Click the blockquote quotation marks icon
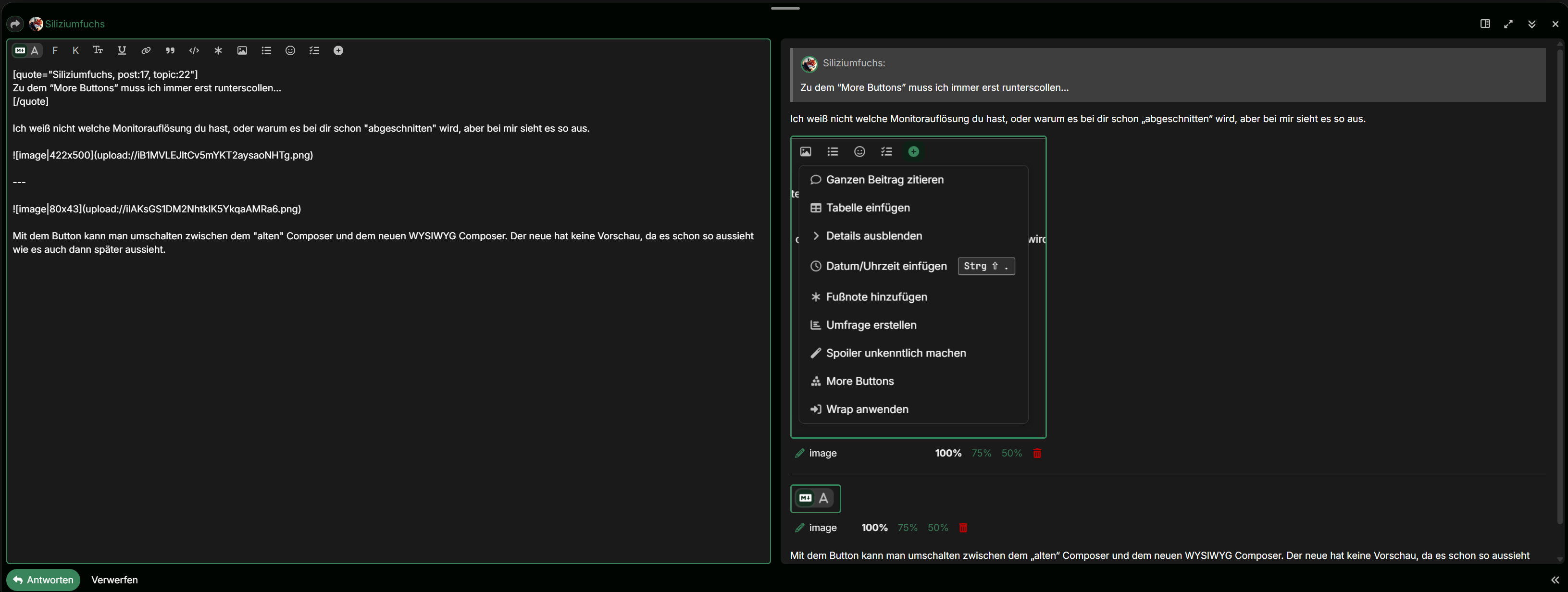The image size is (1568, 592). point(170,50)
